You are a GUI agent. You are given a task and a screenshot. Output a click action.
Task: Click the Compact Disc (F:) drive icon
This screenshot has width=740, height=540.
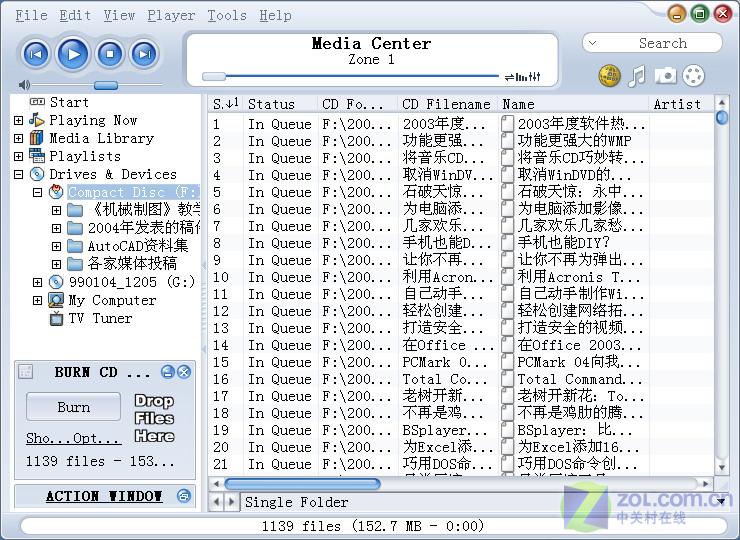(56, 192)
